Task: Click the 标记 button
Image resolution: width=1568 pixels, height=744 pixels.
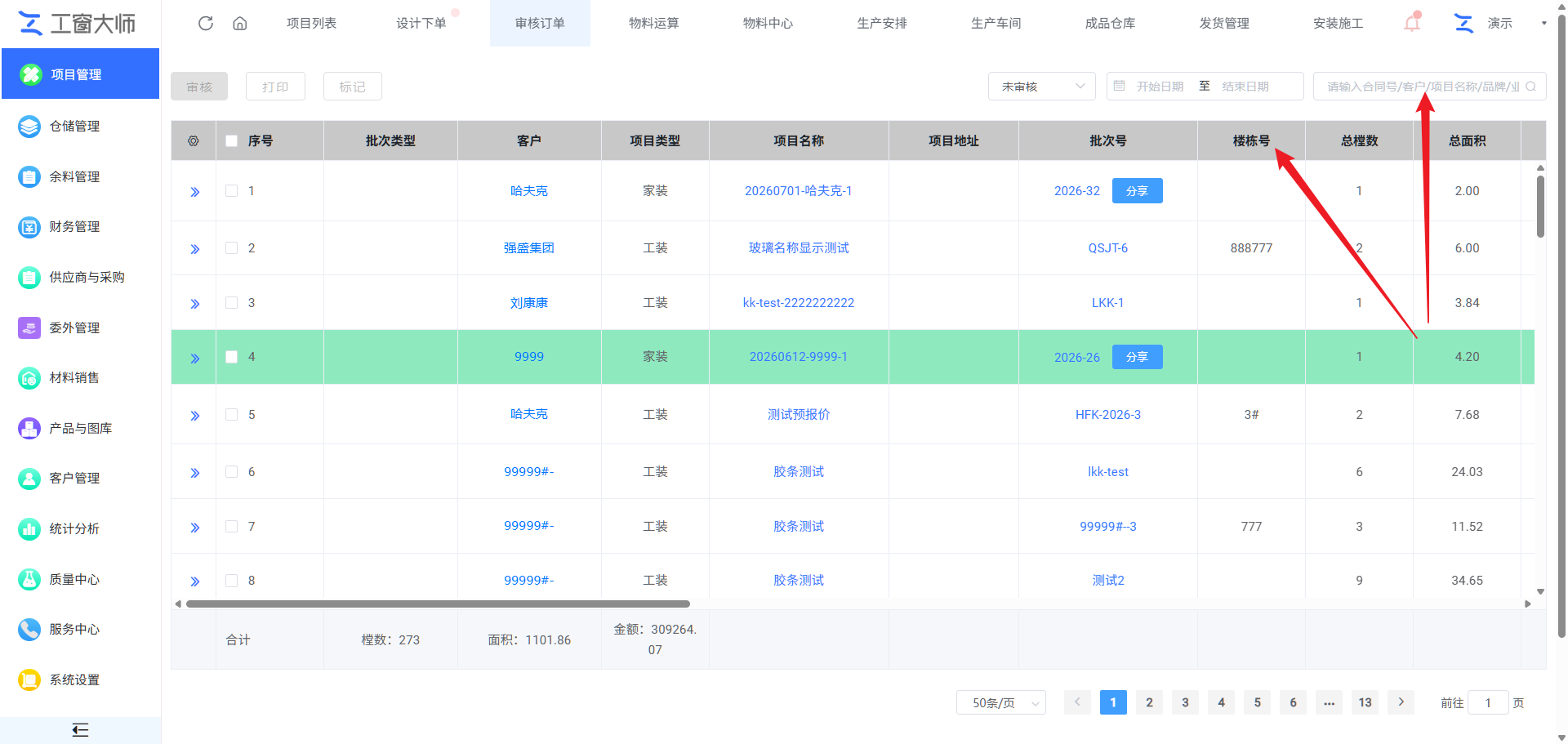Action: click(353, 87)
